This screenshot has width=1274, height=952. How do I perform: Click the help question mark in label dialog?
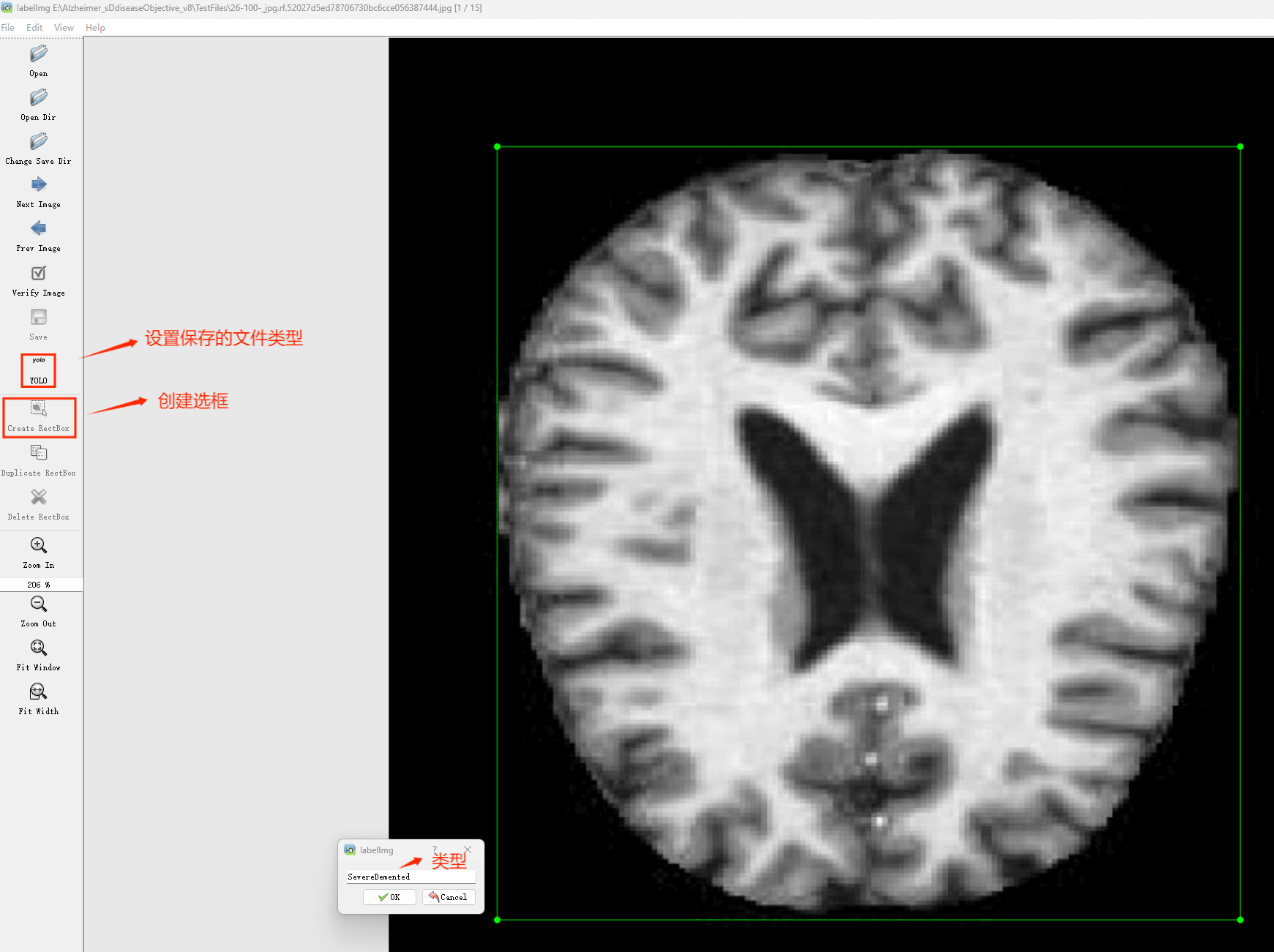click(435, 850)
